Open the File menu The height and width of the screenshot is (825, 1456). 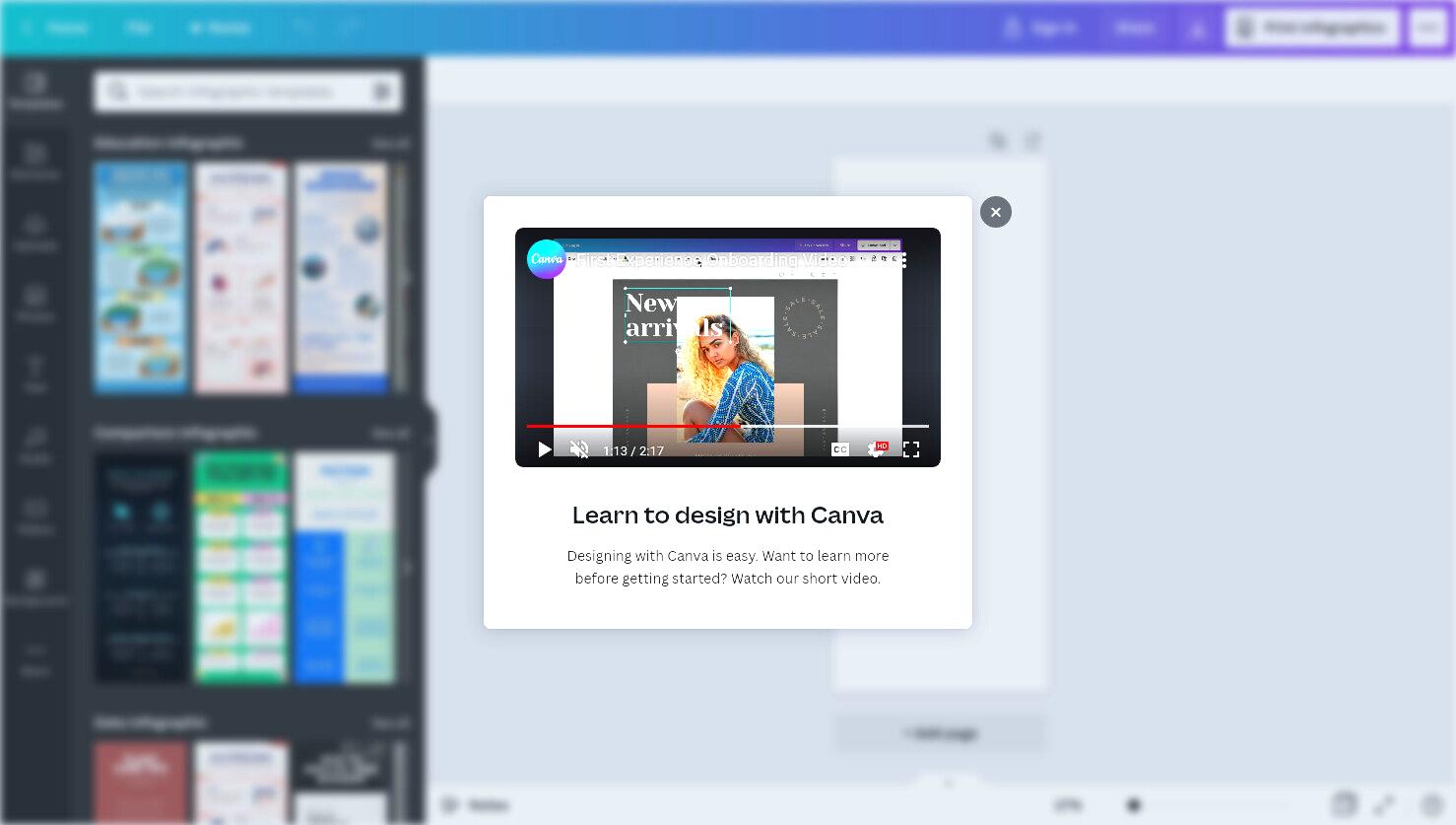click(138, 28)
